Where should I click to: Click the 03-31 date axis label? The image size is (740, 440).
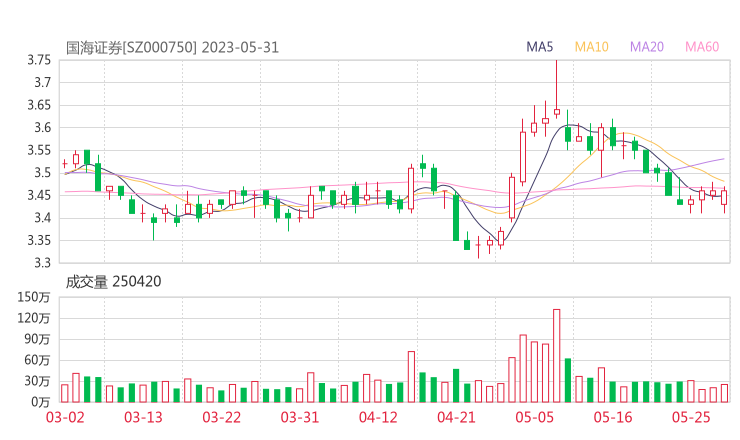point(300,417)
